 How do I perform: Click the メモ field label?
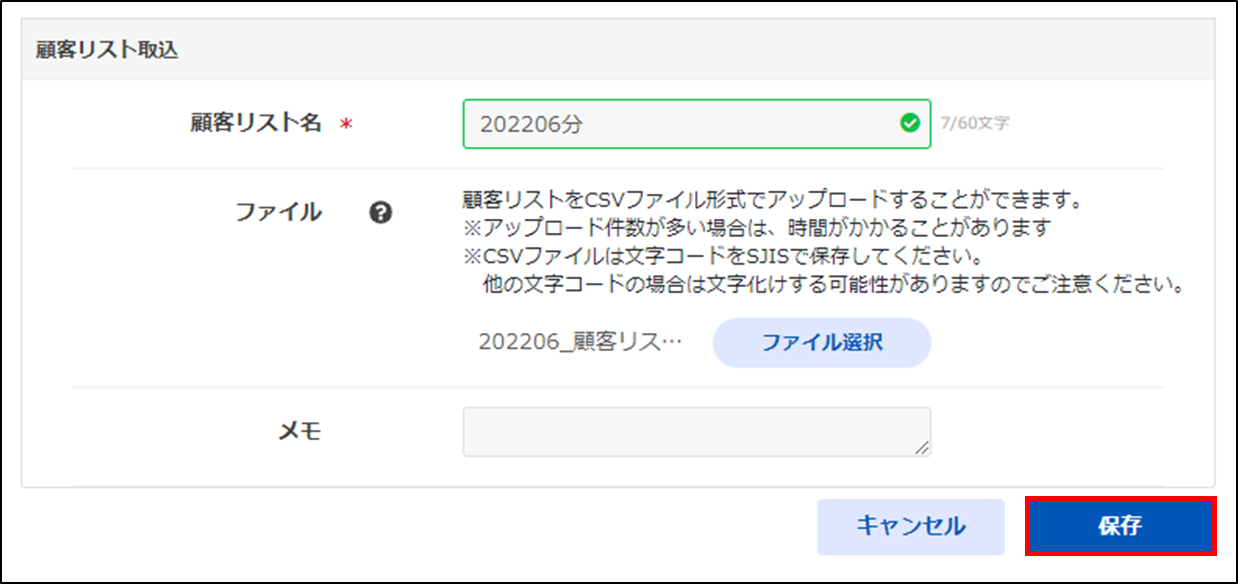299,431
